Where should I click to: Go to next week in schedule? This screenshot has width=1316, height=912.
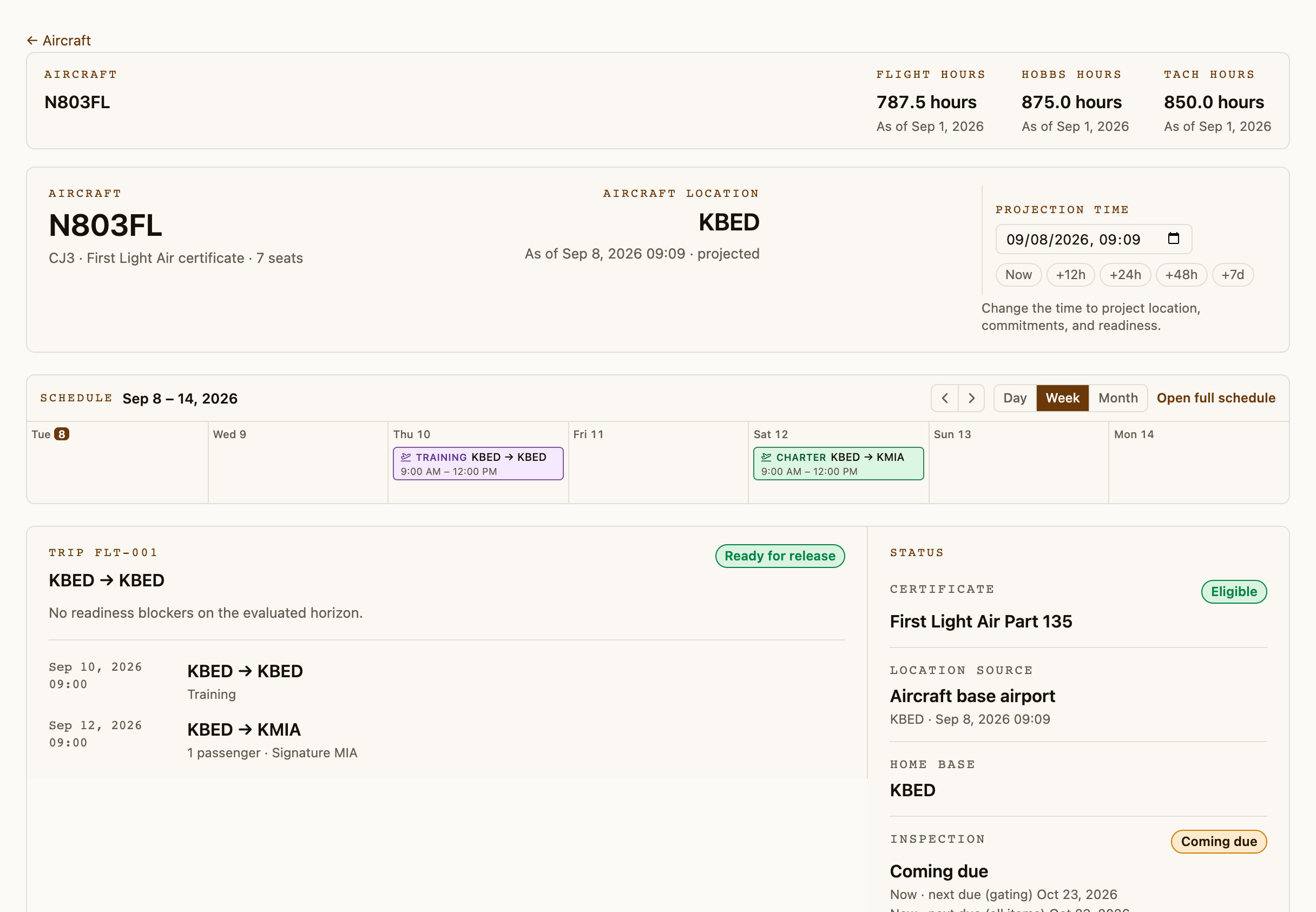point(971,398)
